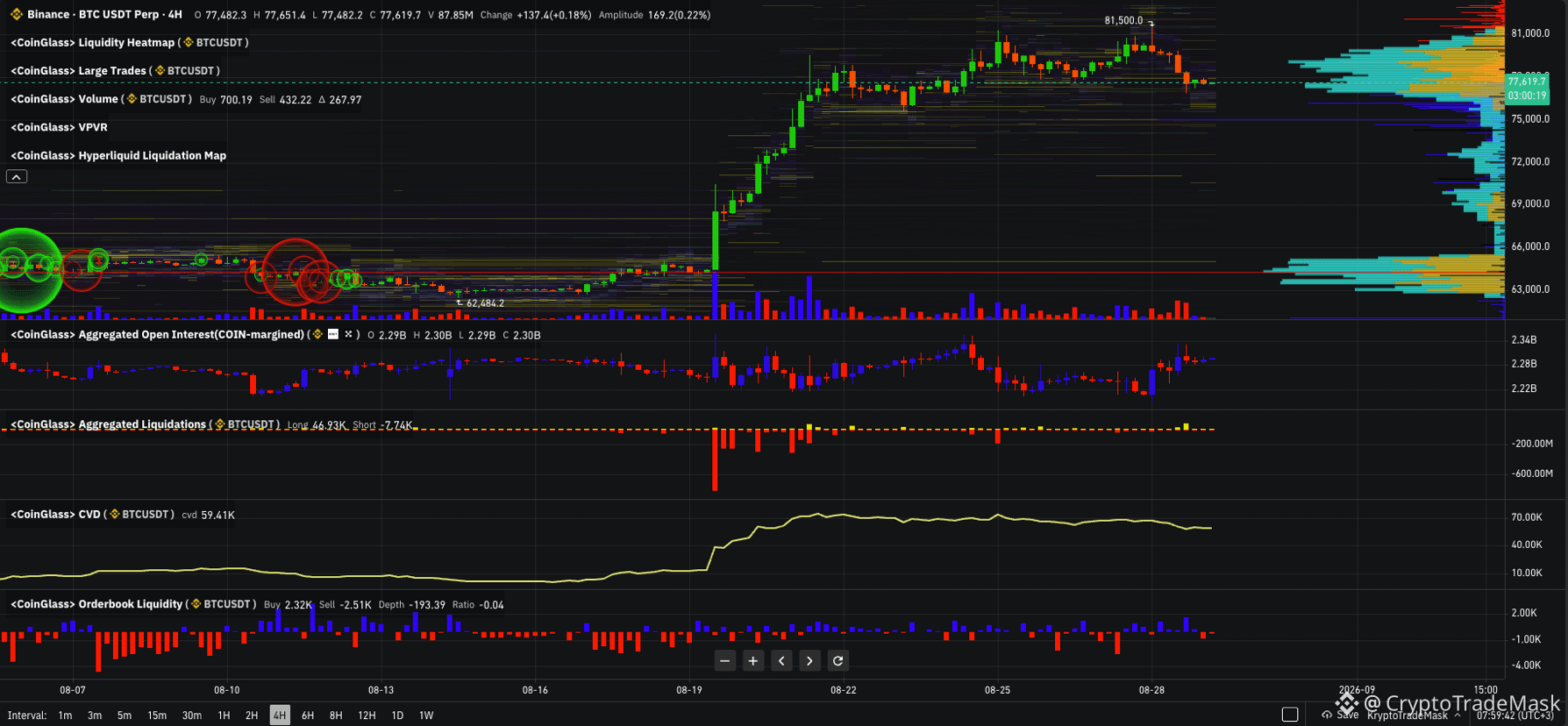Select the CoinGlass VPVR indicator
The width and height of the screenshot is (1568, 726).
(x=59, y=127)
